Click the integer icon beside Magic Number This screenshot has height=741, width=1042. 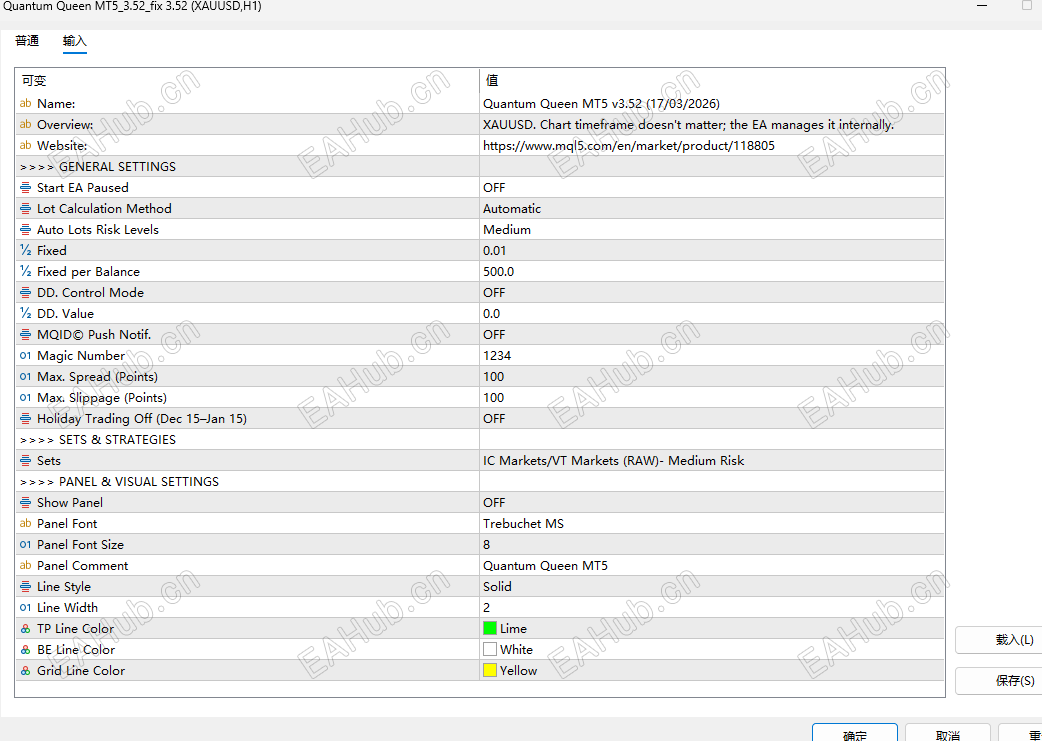pyautogui.click(x=25, y=356)
